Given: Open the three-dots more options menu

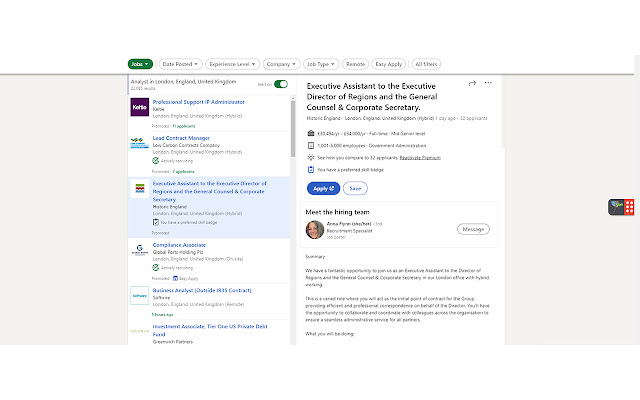Looking at the screenshot, I should [488, 83].
